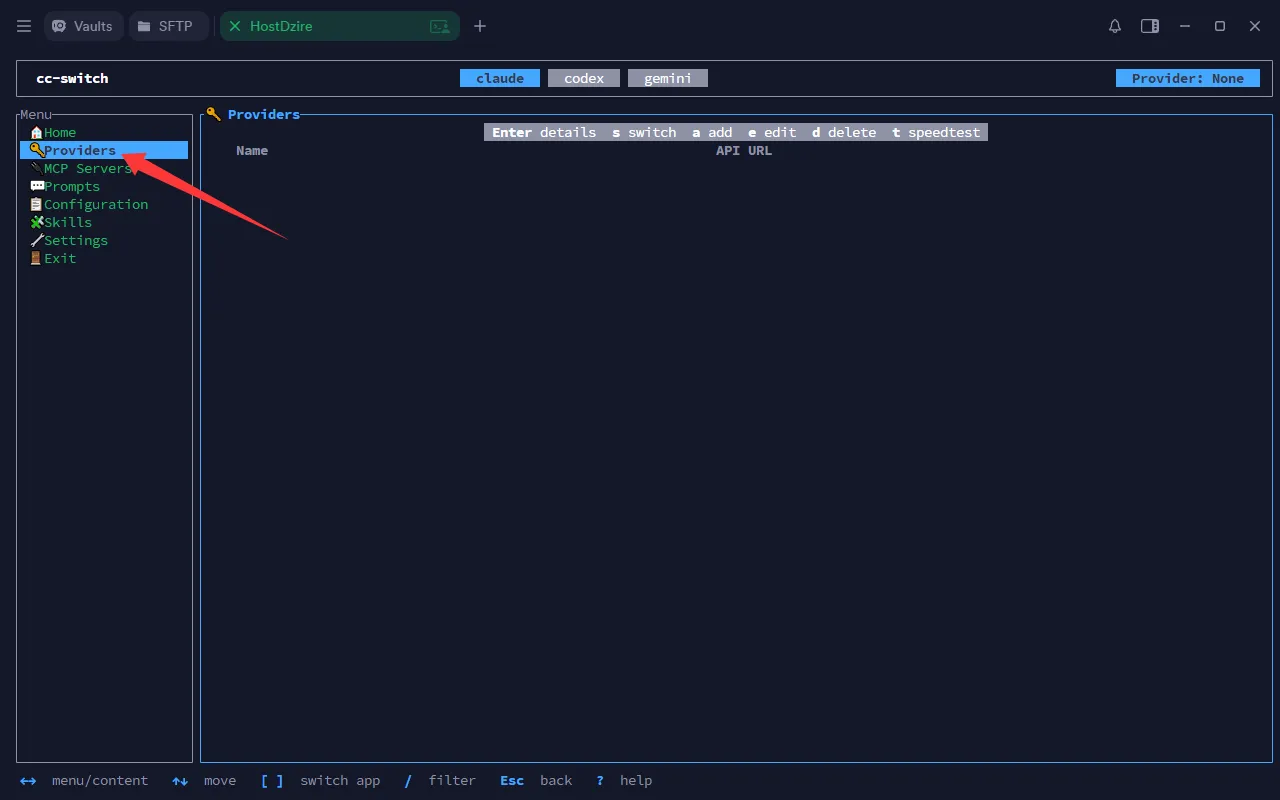This screenshot has height=800, width=1280.
Task: Click the notification bell icon
Action: click(1115, 26)
